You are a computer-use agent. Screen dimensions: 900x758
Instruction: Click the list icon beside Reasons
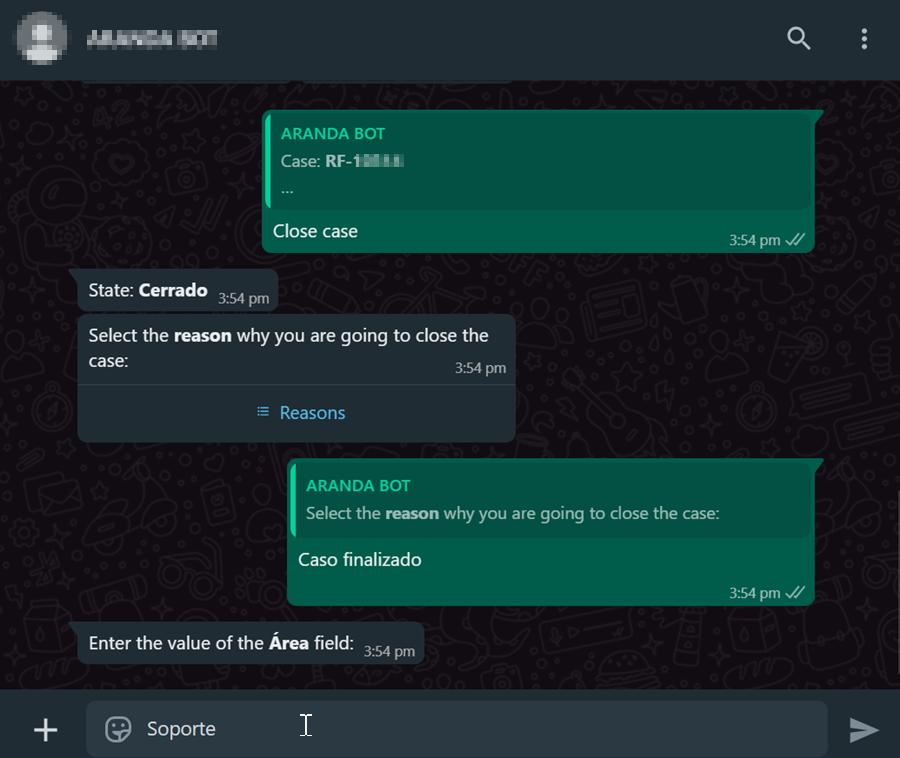263,411
